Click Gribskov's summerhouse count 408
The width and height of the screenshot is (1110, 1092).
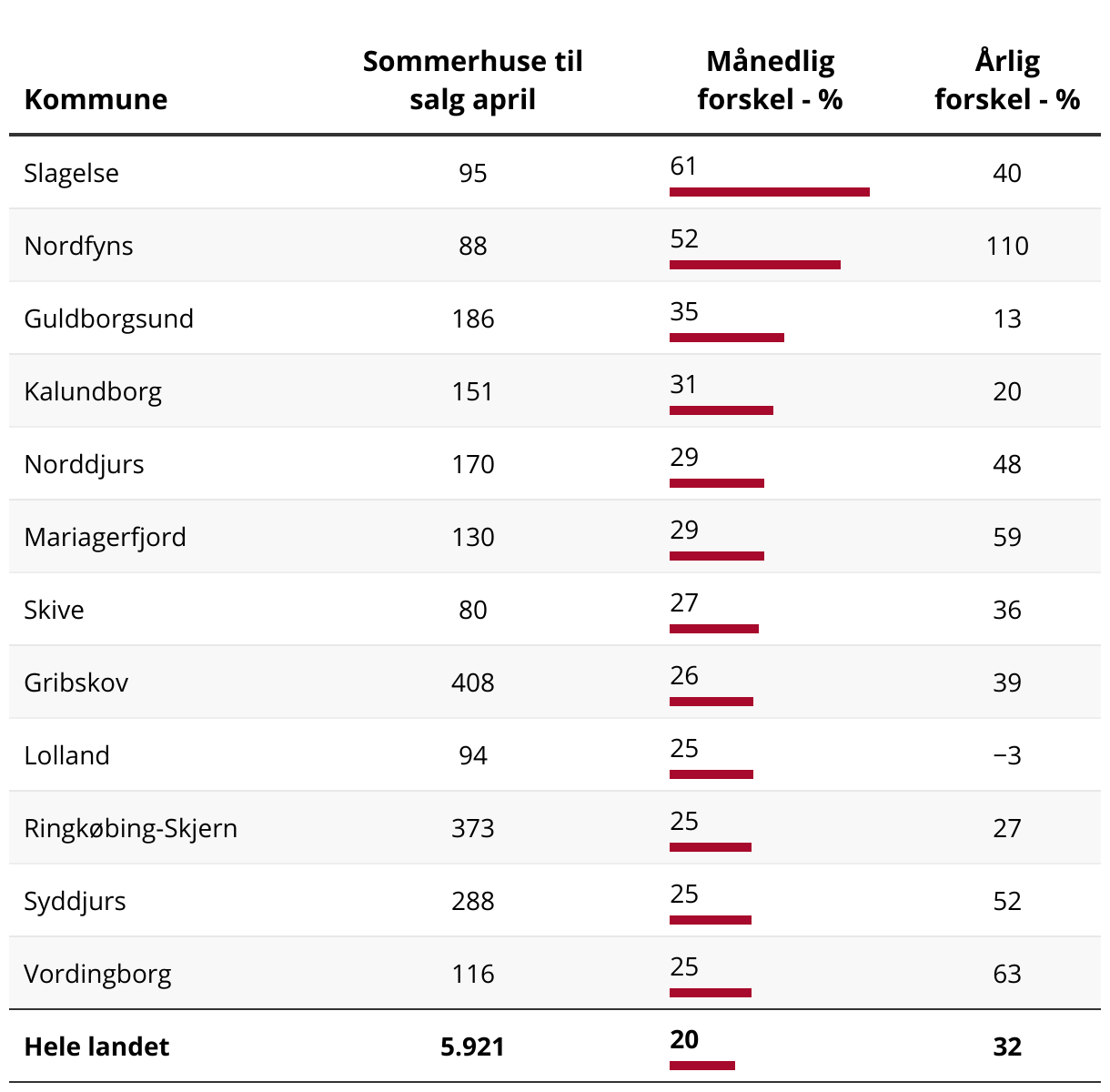click(472, 682)
